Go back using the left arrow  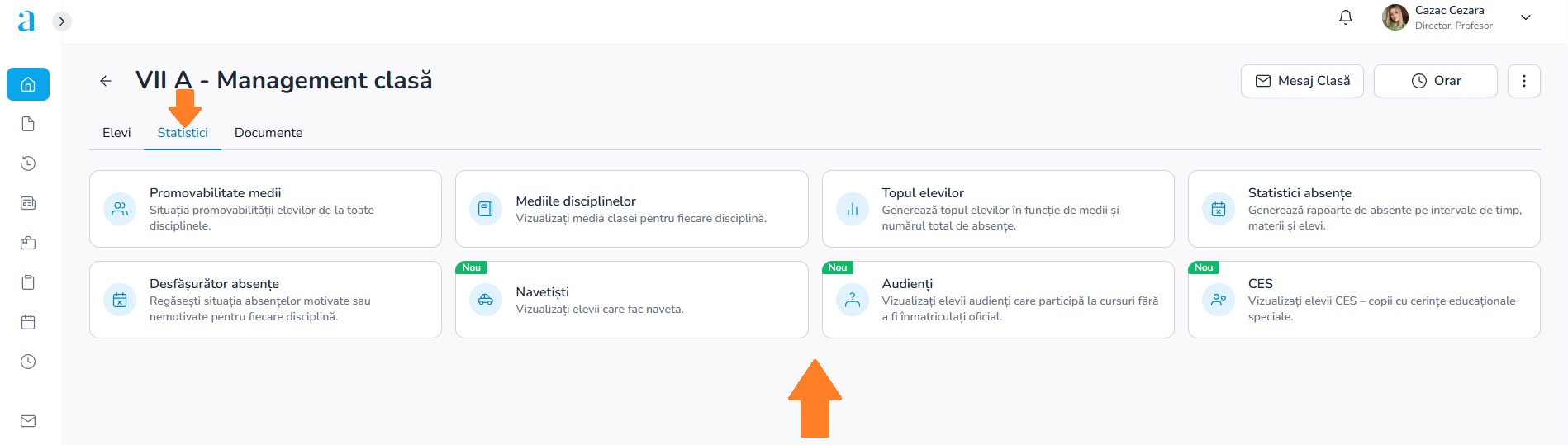tap(106, 81)
